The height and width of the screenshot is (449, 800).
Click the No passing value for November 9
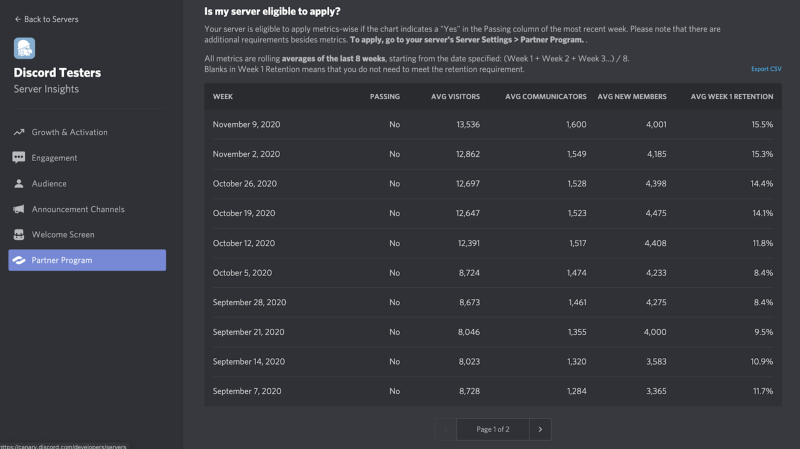click(394, 124)
